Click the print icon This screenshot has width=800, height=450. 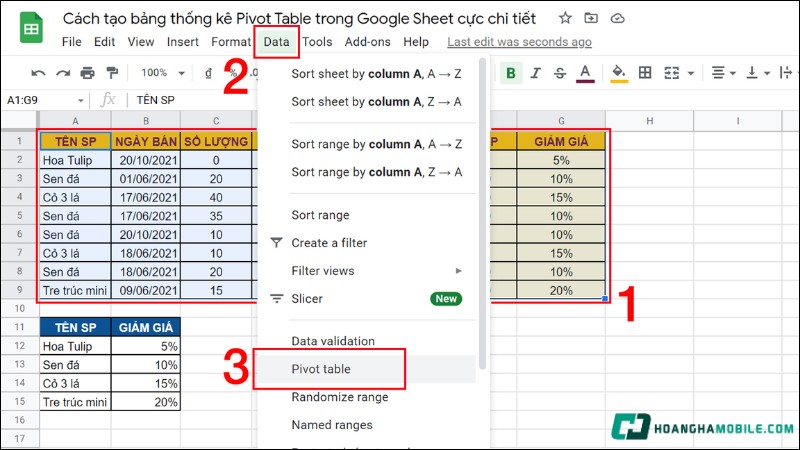pos(87,73)
